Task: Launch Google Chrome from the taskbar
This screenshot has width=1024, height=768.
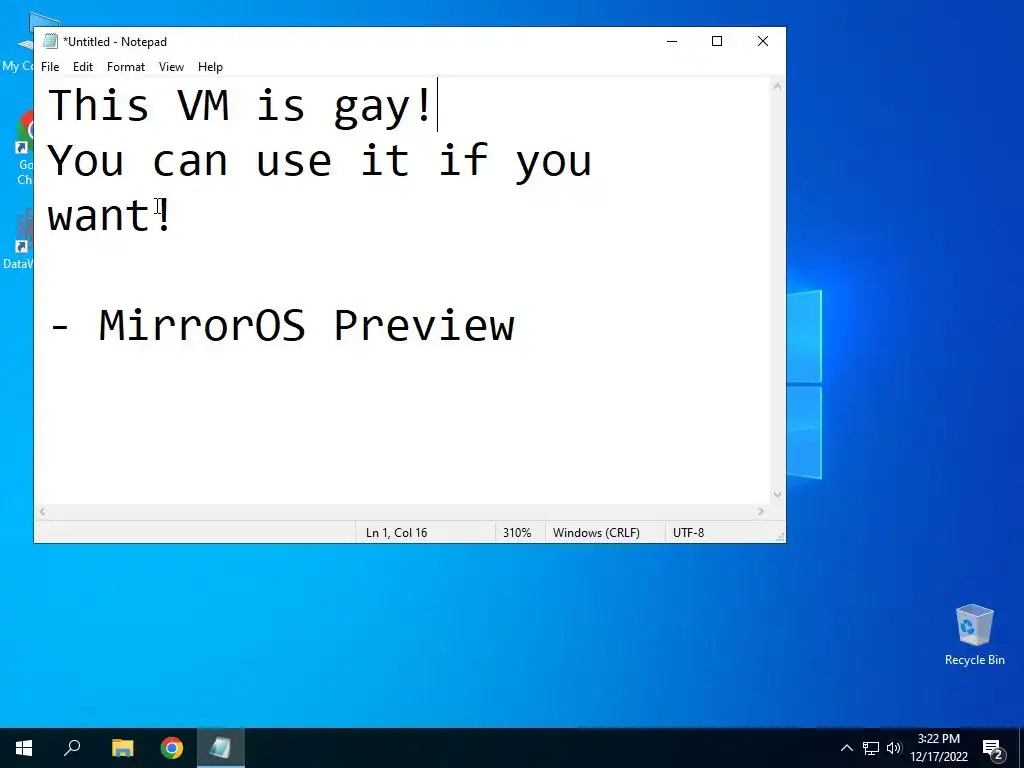Action: [x=172, y=748]
